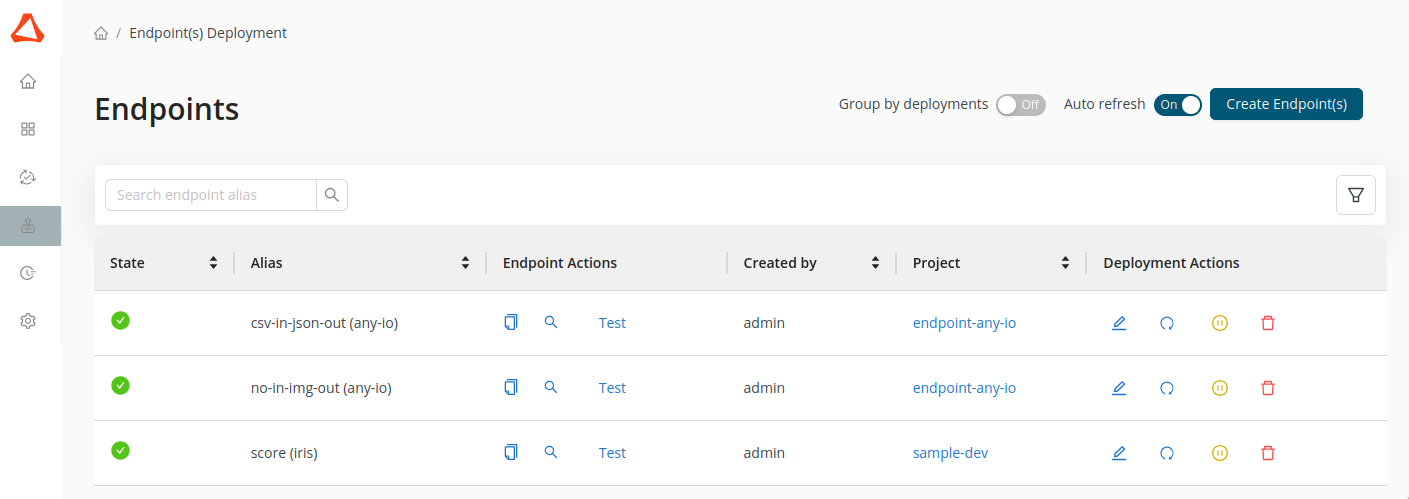This screenshot has height=499, width=1409.
Task: Open the sample-dev project link
Action: (x=950, y=453)
